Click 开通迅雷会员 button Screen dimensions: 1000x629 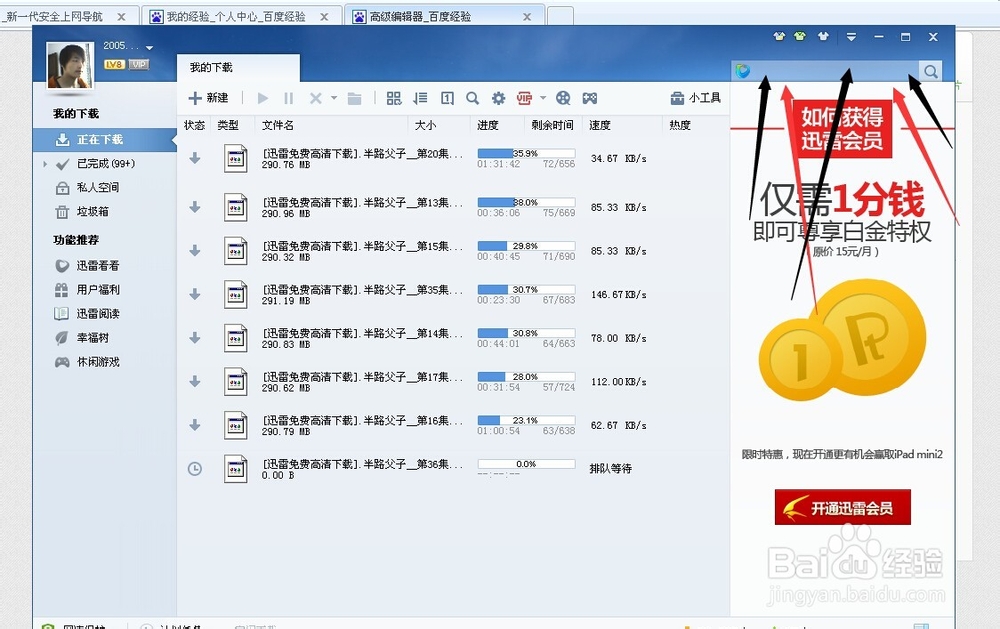[842, 507]
